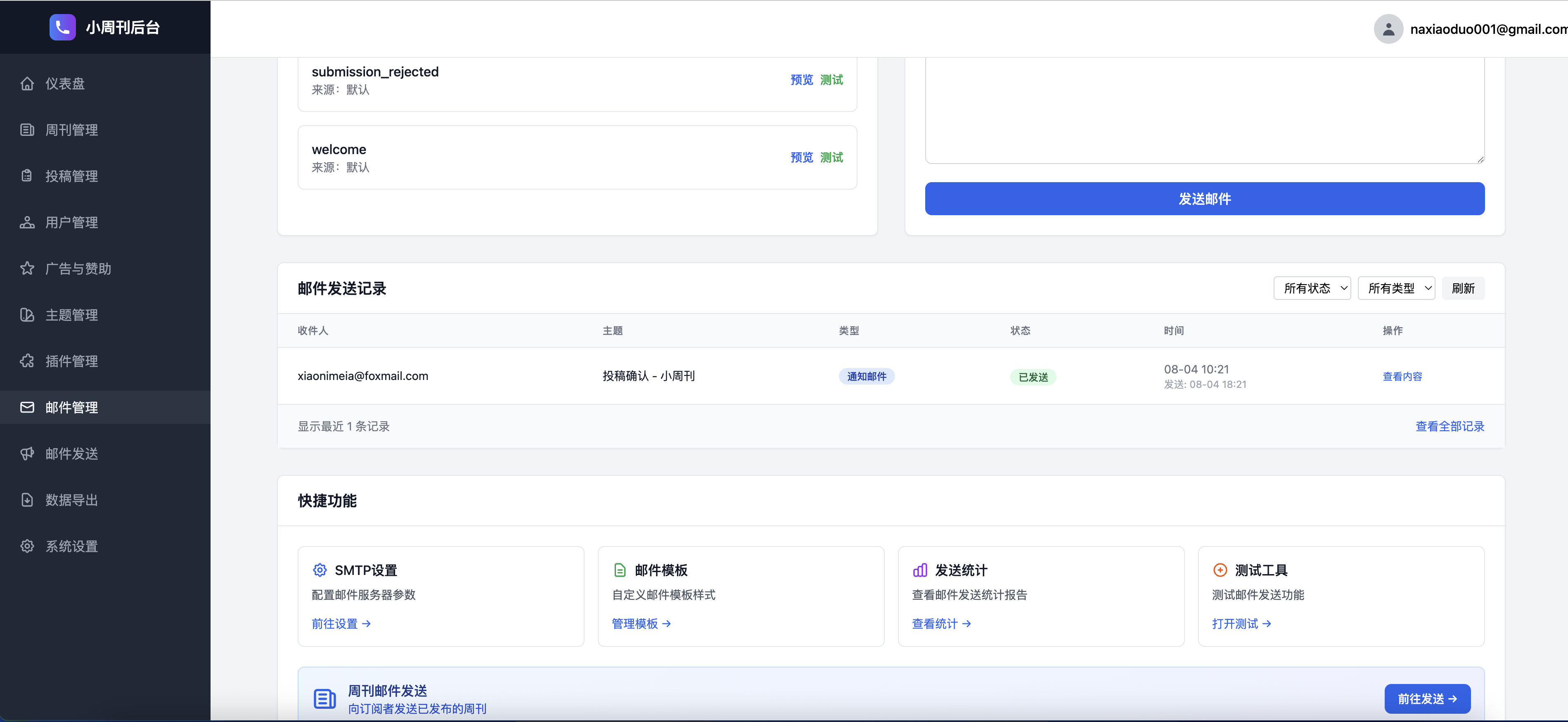Click the 刷新 button
Screen dimensions: 1568x722
(1463, 288)
